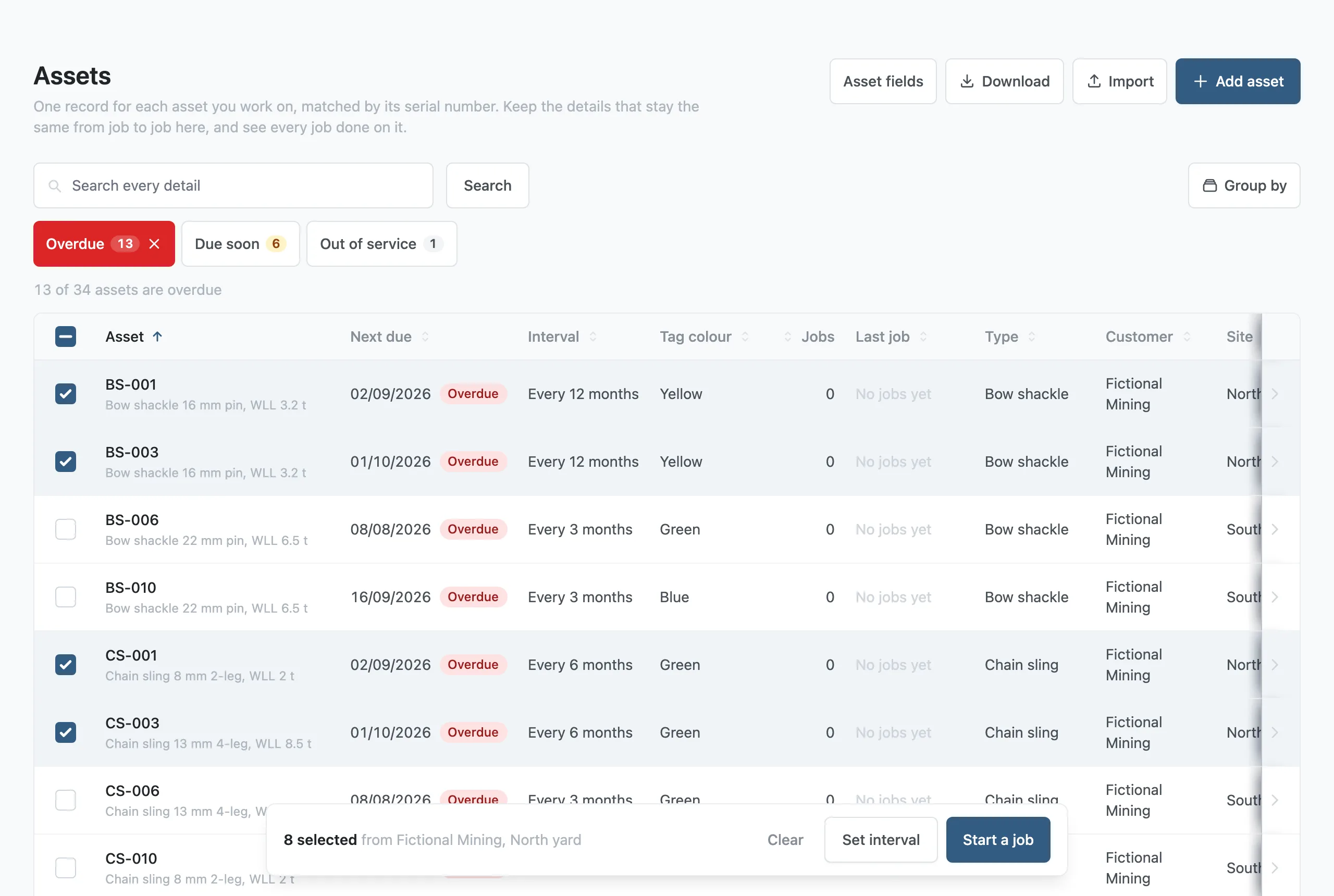1334x896 pixels.
Task: Click Clear in the selection bar
Action: (785, 840)
